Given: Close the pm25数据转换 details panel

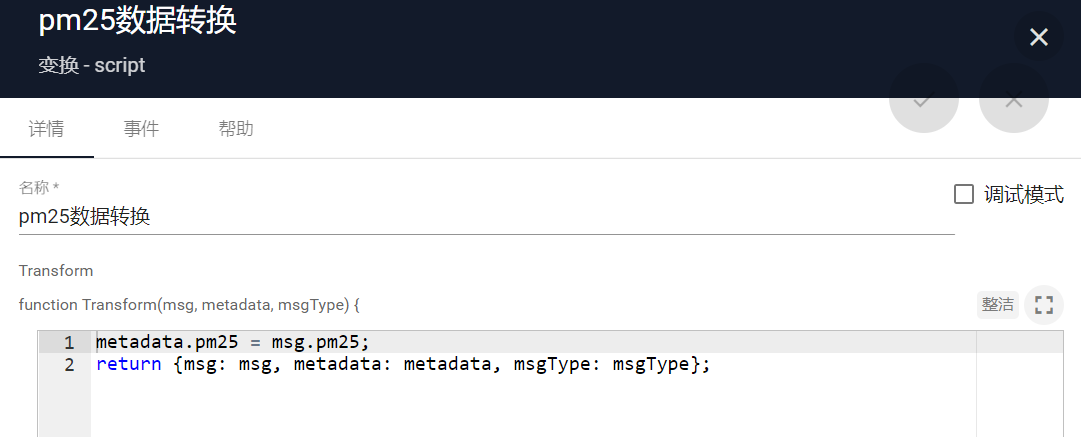Looking at the screenshot, I should point(1038,37).
